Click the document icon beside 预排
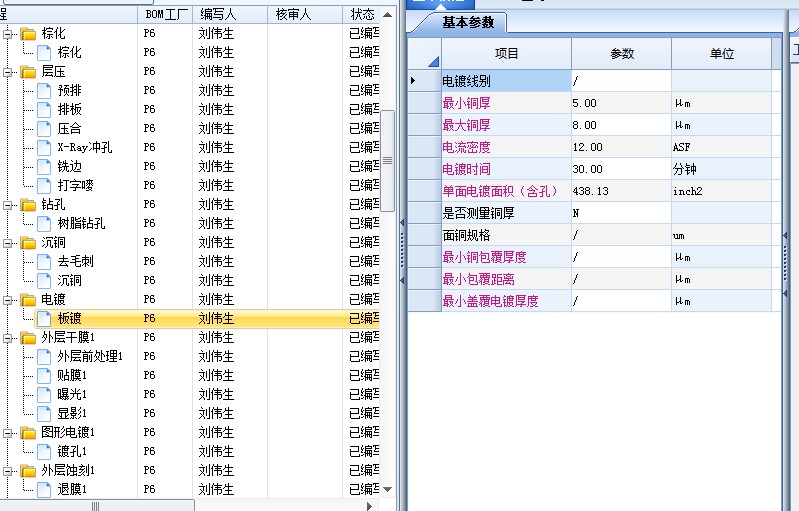 pos(44,91)
